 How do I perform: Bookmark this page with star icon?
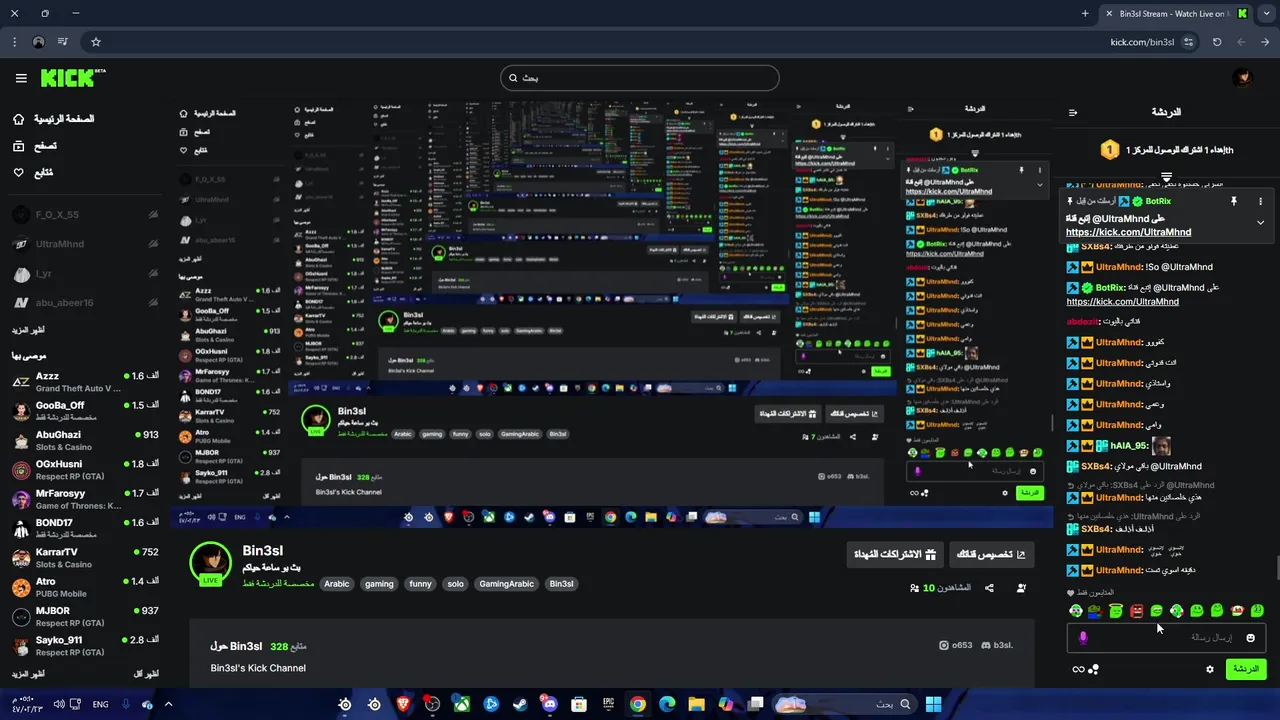coord(96,42)
